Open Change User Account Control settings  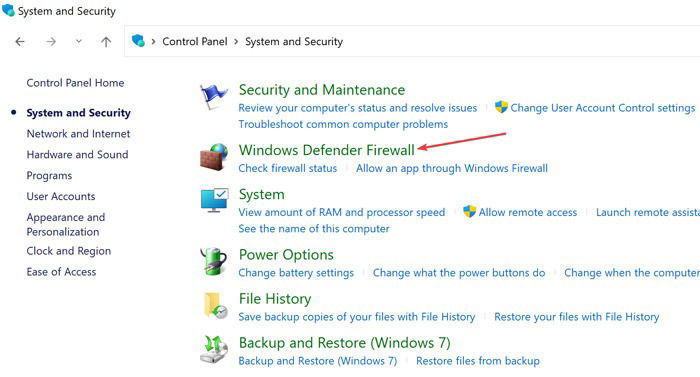[x=603, y=108]
